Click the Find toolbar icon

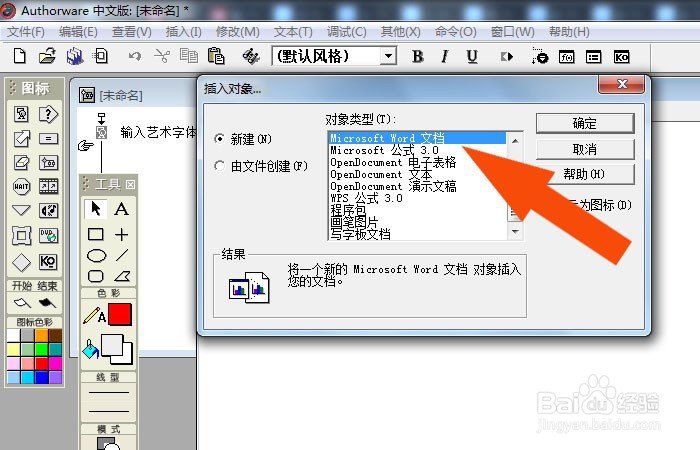(x=251, y=56)
